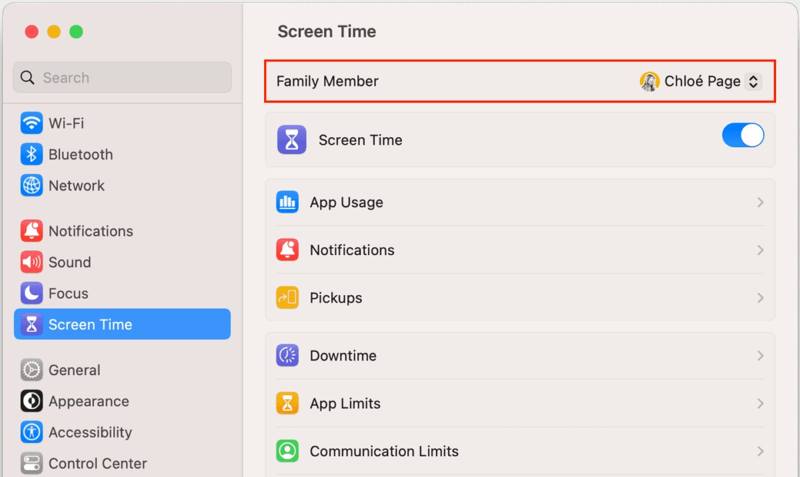
Task: Click the Bluetooth sidebar icon
Action: 31,154
